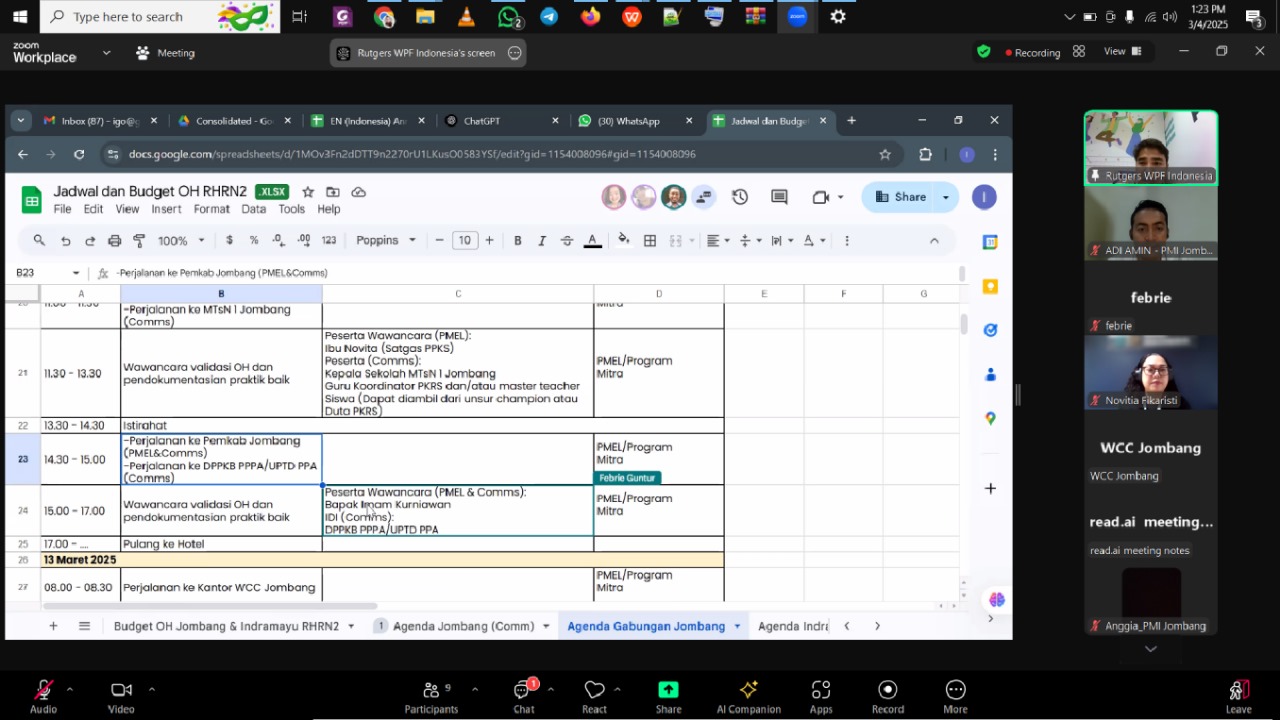
Task: Click the green Share screen icon
Action: (668, 692)
